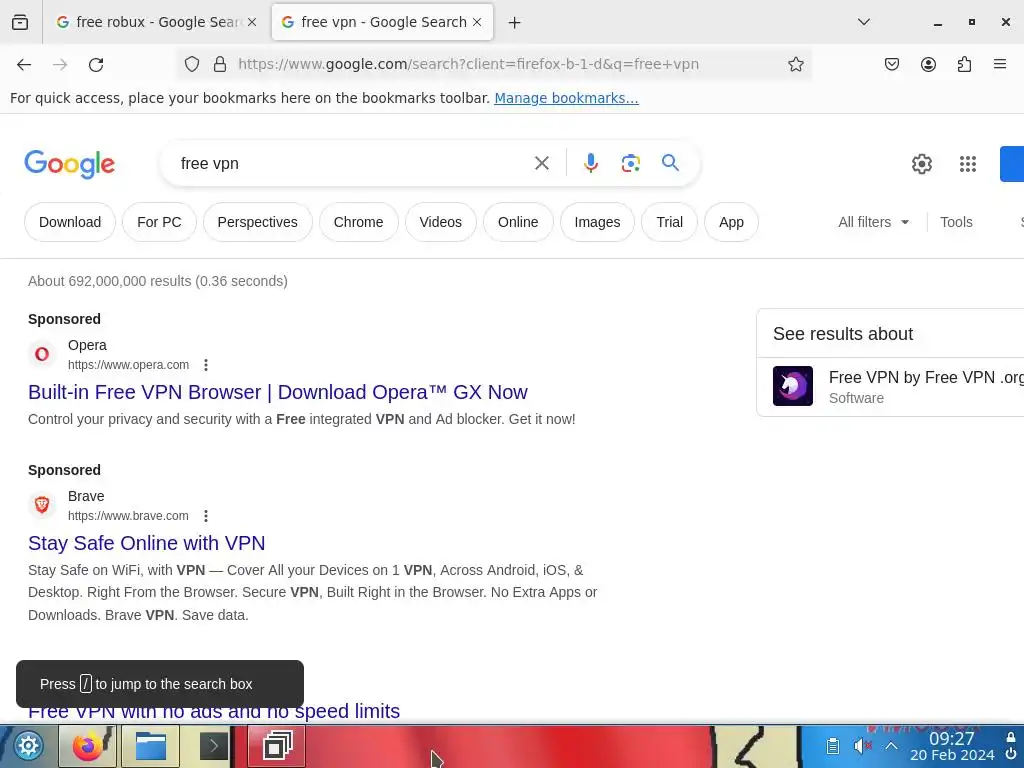Show the shield tracking protection info

click(191, 64)
